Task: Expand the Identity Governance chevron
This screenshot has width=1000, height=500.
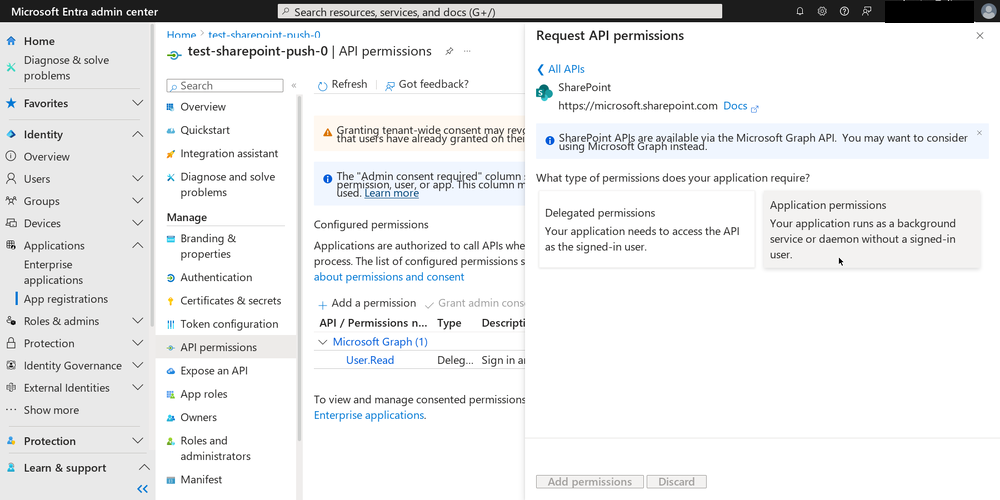Action: [x=137, y=365]
